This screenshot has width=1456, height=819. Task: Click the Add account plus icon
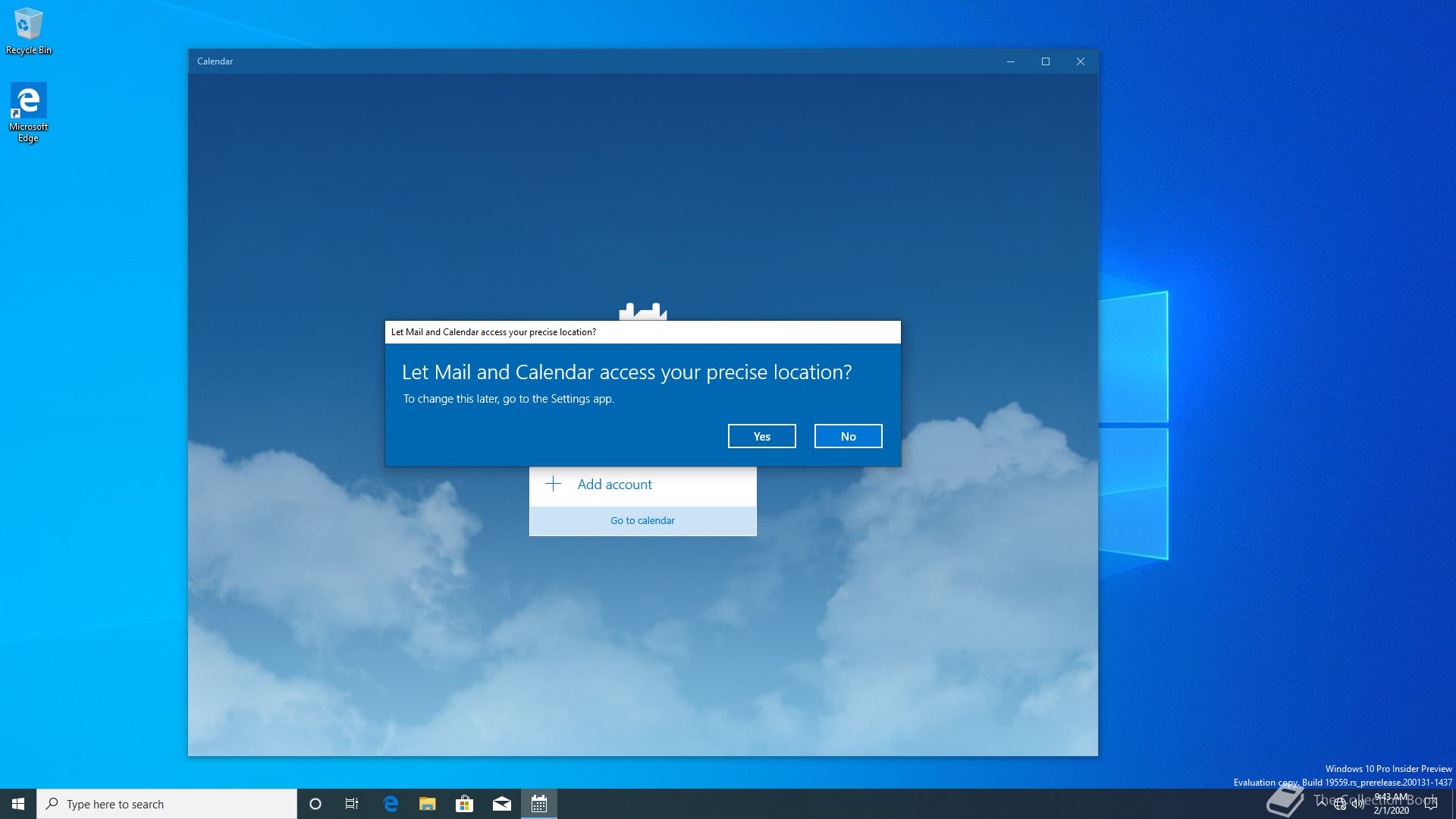pyautogui.click(x=554, y=484)
